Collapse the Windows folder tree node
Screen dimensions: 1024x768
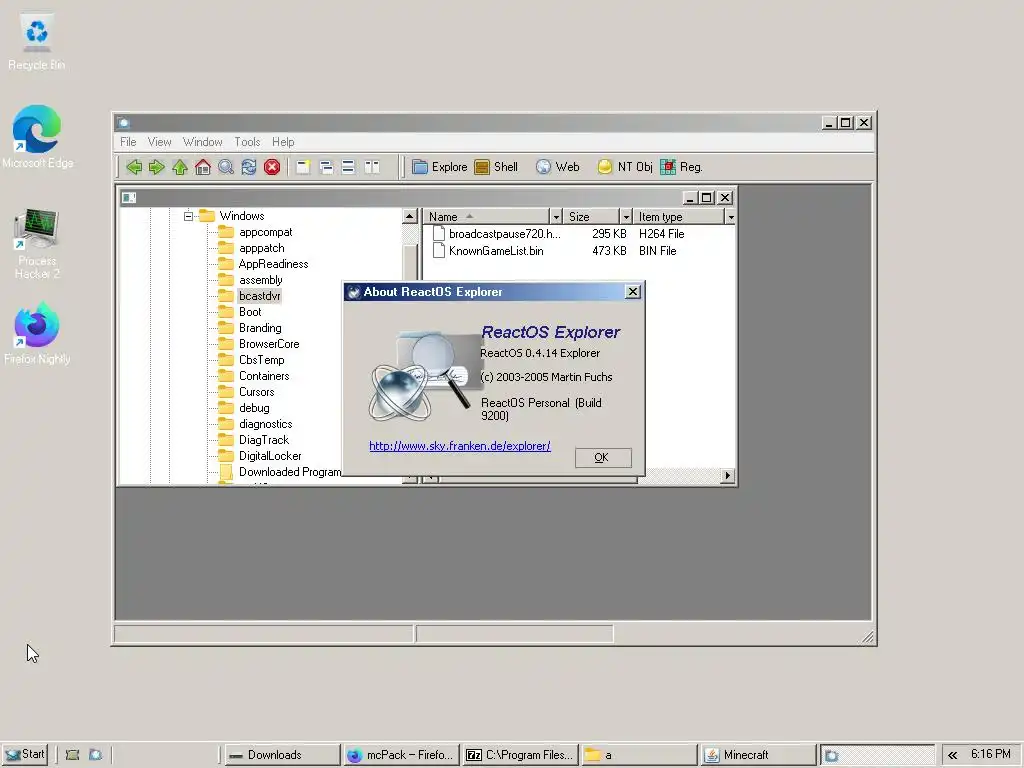(189, 216)
